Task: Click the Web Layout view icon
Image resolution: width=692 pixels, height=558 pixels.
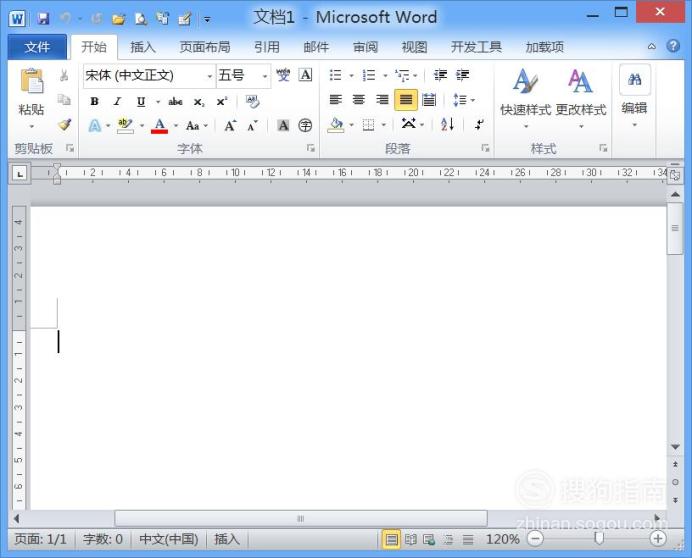Action: point(429,539)
